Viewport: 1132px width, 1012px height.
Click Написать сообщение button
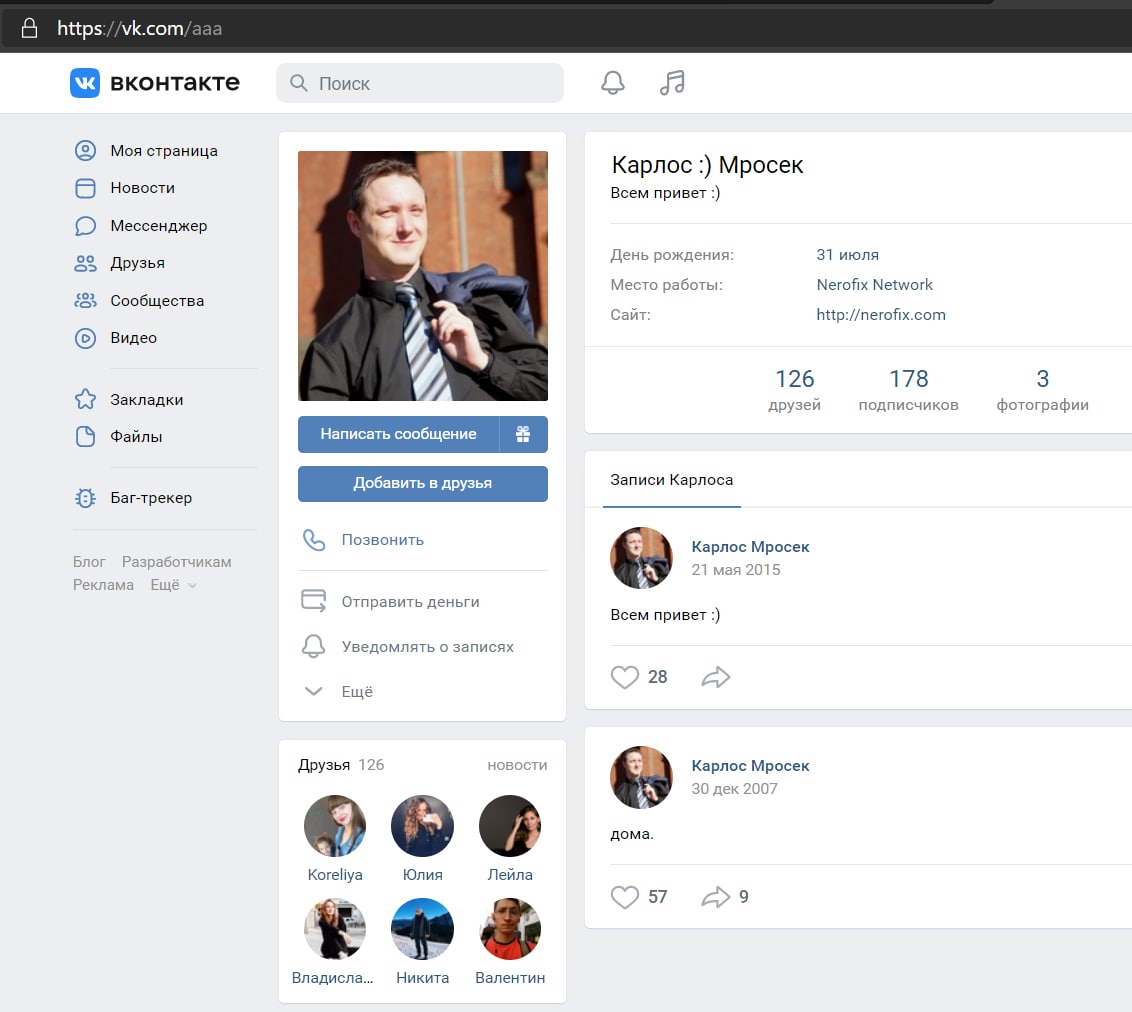399,434
